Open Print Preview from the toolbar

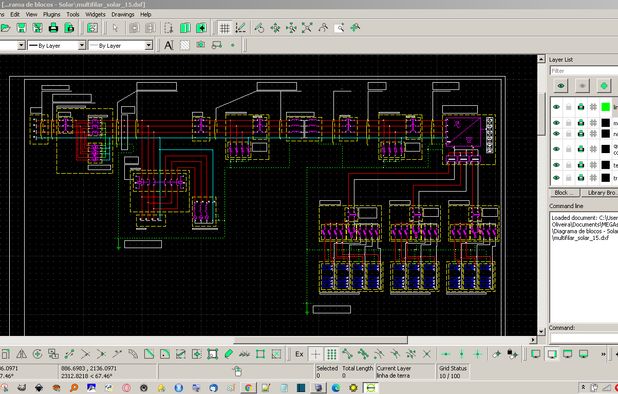(69, 28)
